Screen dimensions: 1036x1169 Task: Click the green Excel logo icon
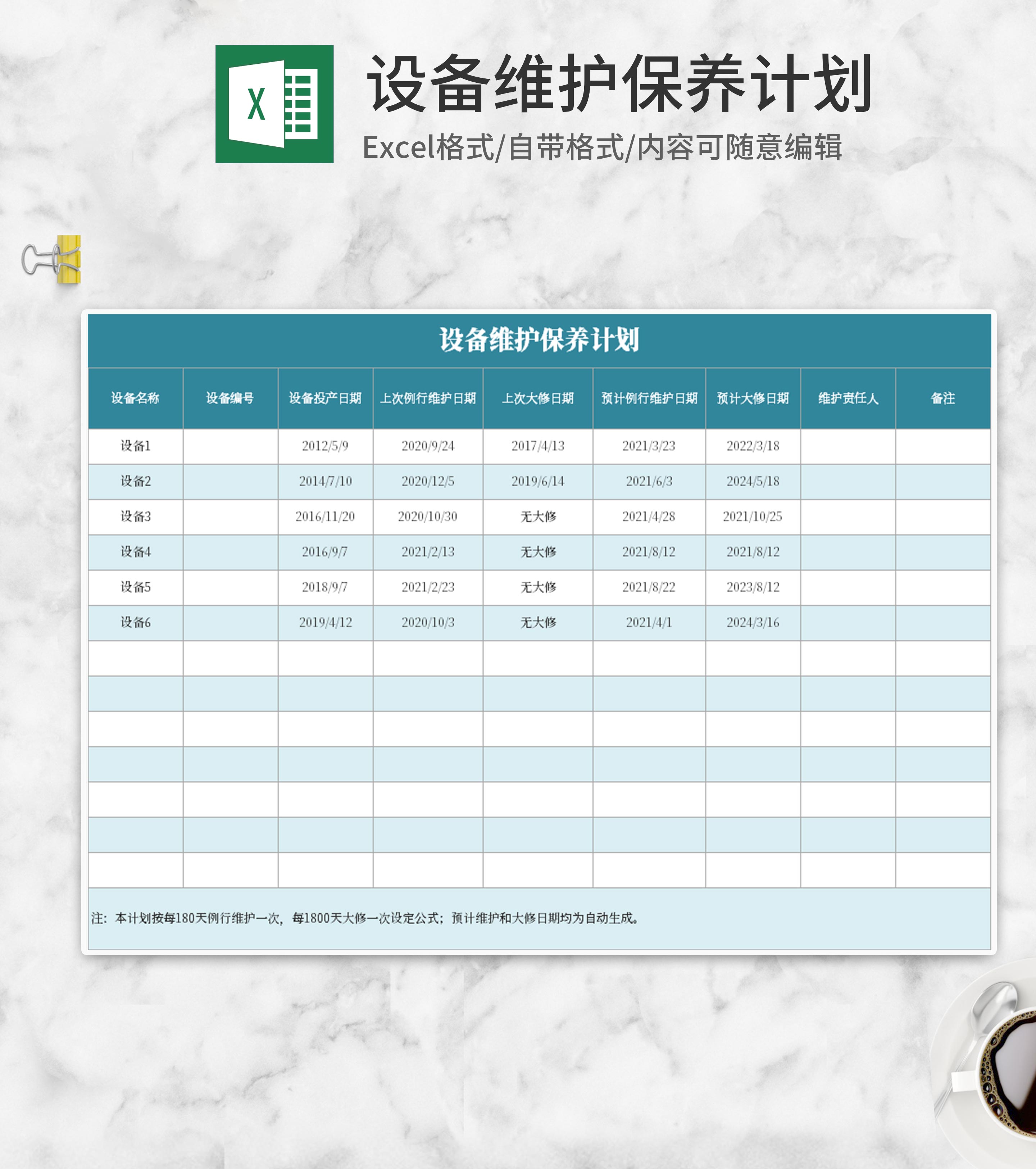click(274, 104)
